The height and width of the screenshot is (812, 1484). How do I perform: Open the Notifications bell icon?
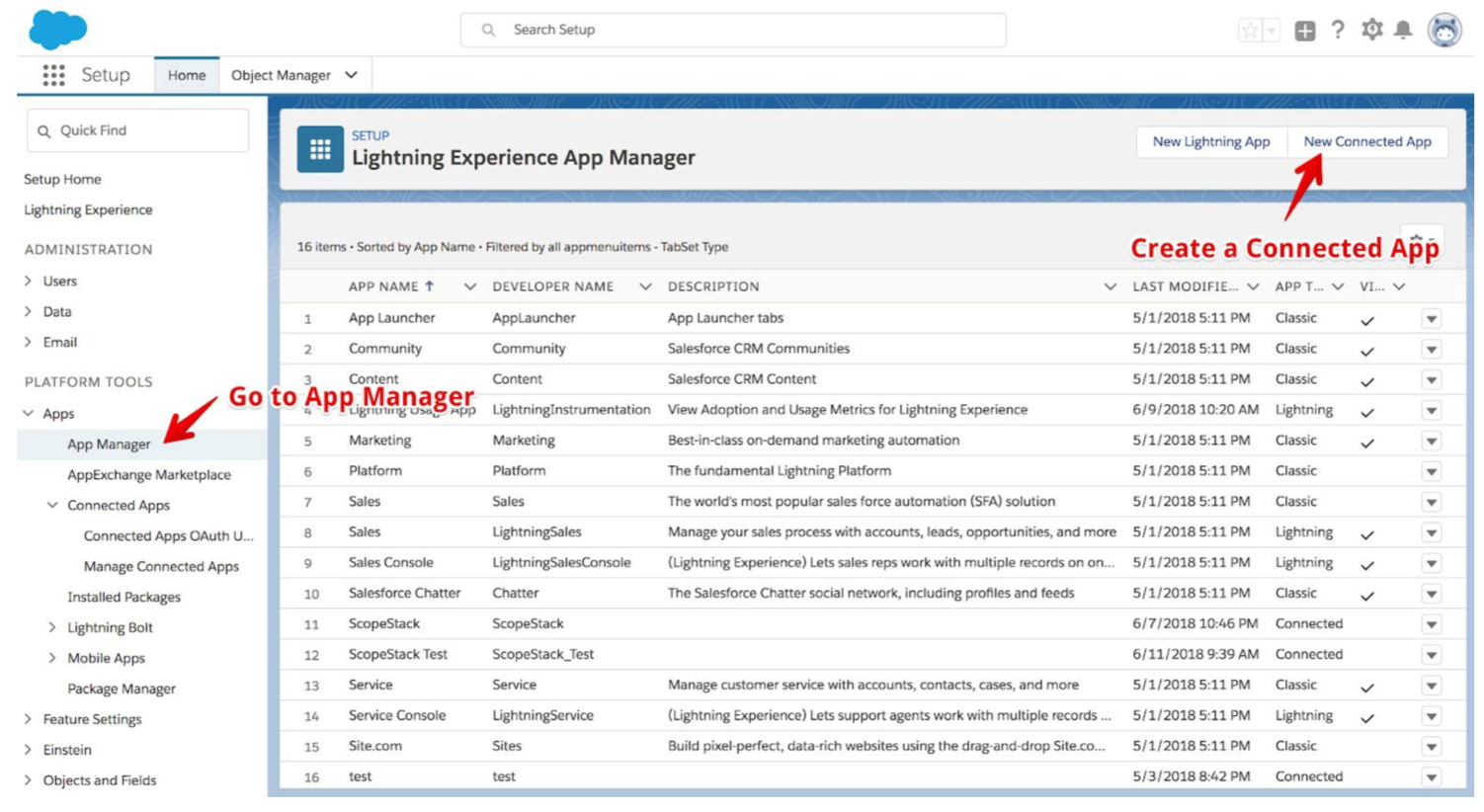pyautogui.click(x=1403, y=31)
